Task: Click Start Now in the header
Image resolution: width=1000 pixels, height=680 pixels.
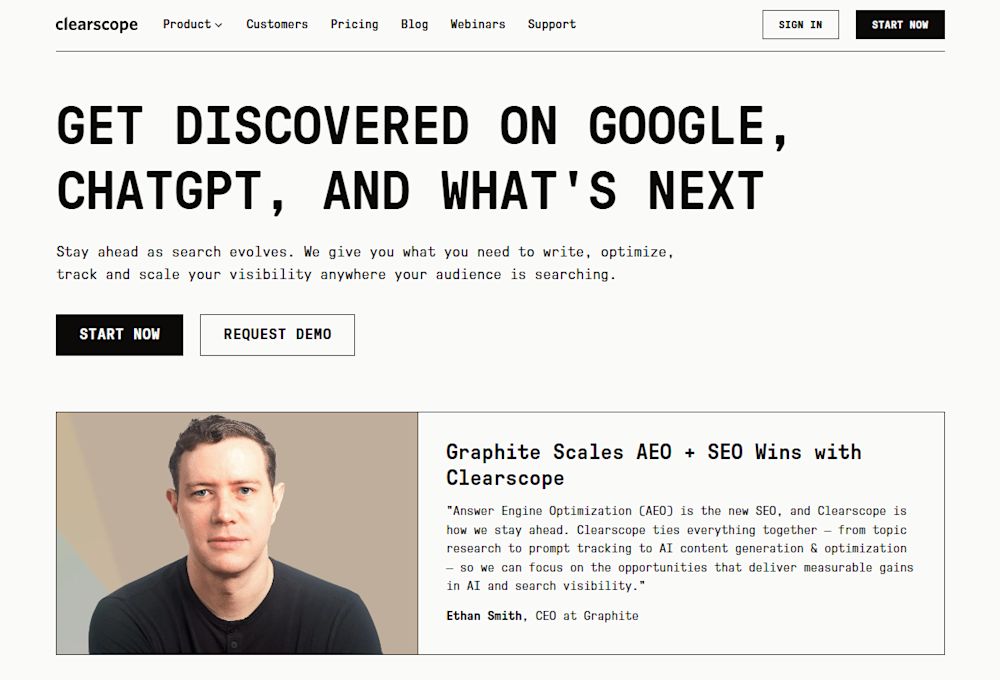Action: (900, 25)
